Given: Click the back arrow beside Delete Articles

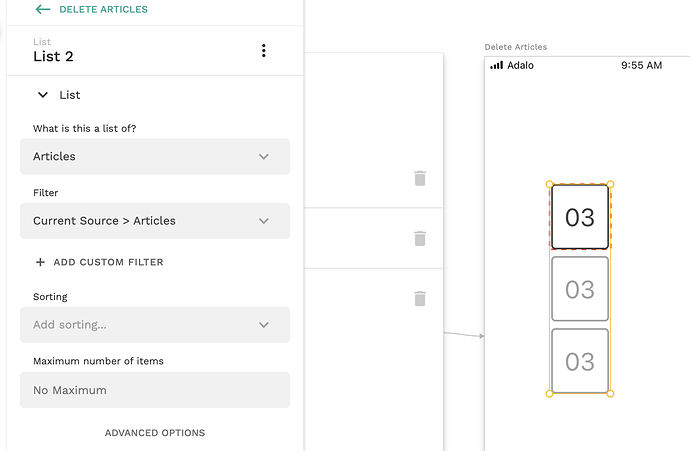Looking at the screenshot, I should [x=42, y=9].
